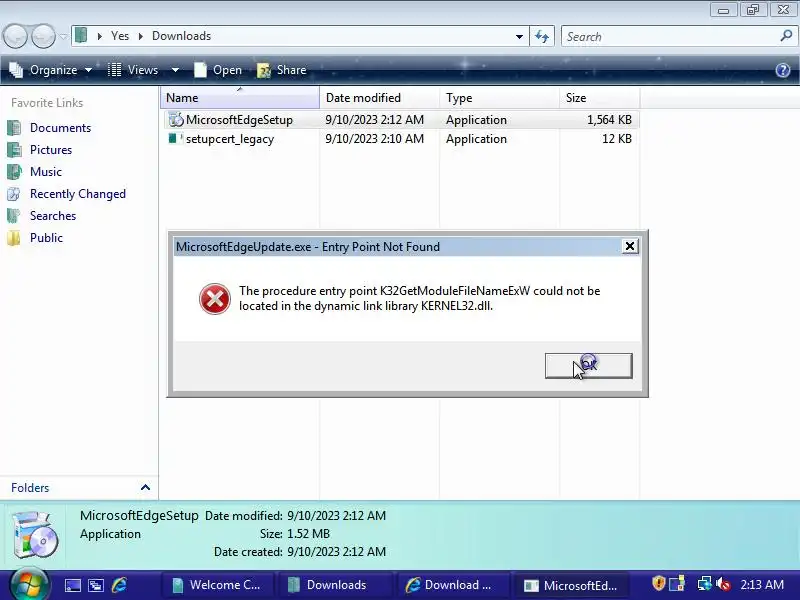
Task: Expand the arrow before Downloads in the breadcrumb
Action: (x=140, y=36)
